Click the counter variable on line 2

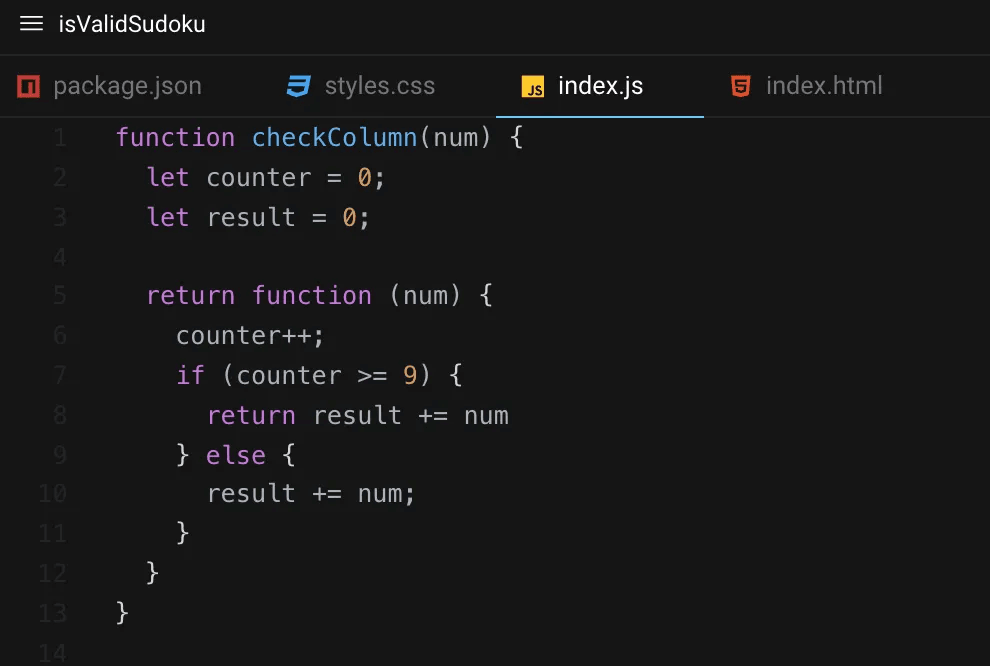pos(259,177)
